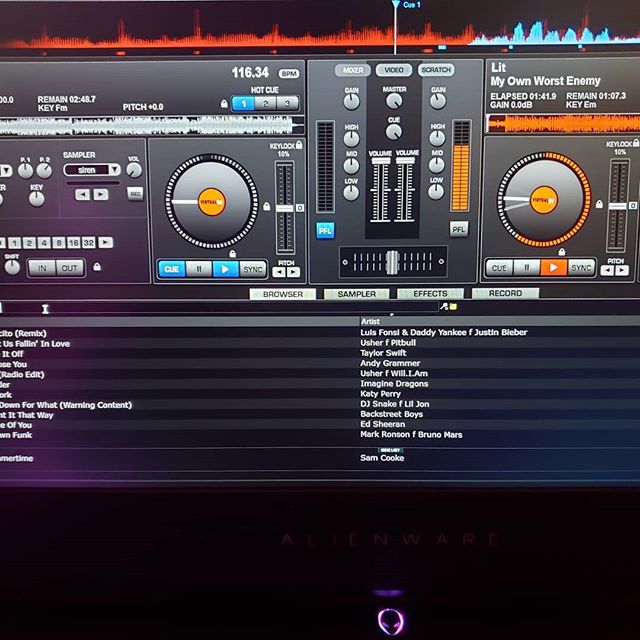Viewport: 640px width, 640px height.
Task: Play the left deck track
Action: coord(225,269)
